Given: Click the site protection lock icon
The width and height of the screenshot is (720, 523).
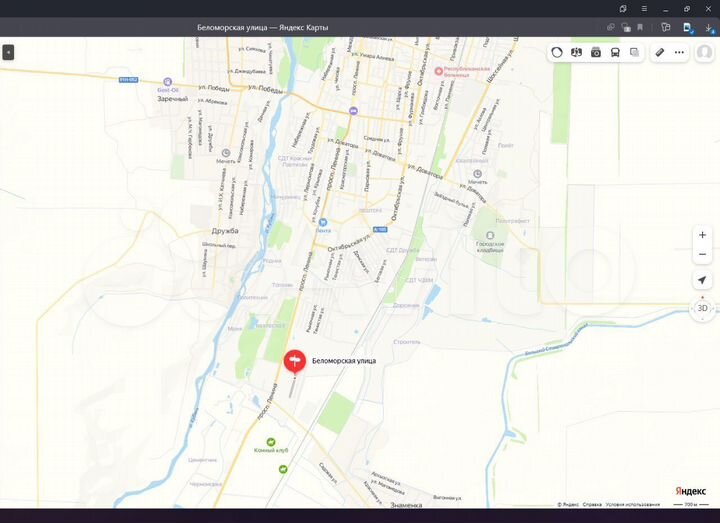Looking at the screenshot, I should click(x=625, y=28).
